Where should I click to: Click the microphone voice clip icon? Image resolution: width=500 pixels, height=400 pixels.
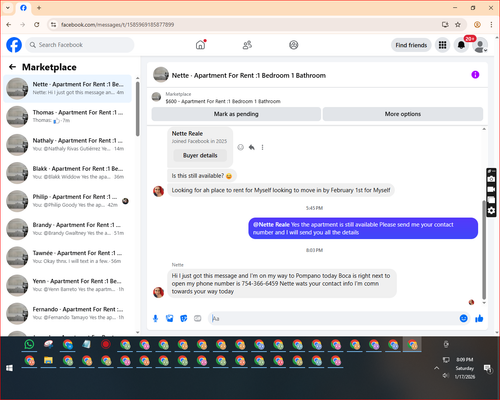tap(155, 318)
